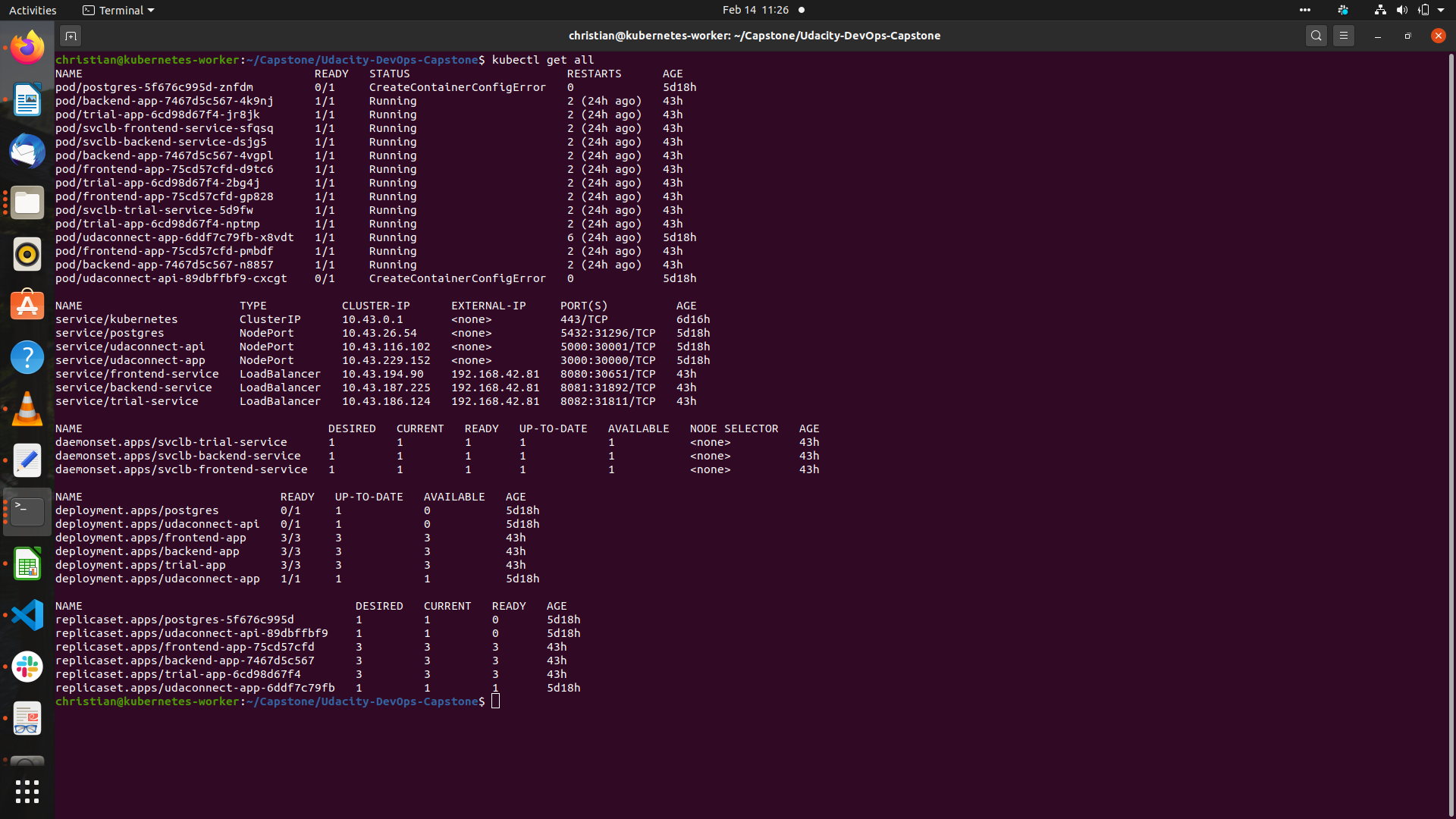Select replicaset.apps/trial-app-6cd98d67f4
The height and width of the screenshot is (819, 1456).
(x=178, y=674)
